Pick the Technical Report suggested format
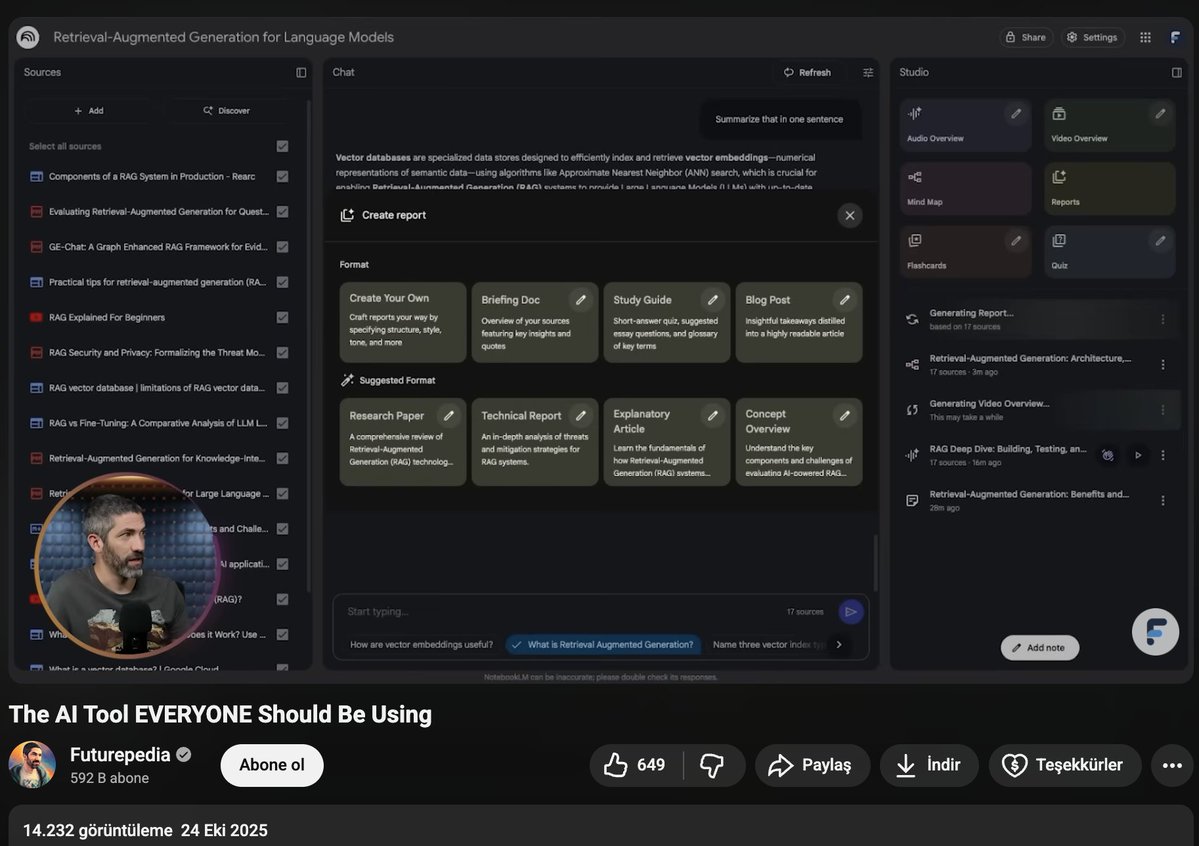Screen dimensions: 1199x846 pyautogui.click(x=535, y=441)
